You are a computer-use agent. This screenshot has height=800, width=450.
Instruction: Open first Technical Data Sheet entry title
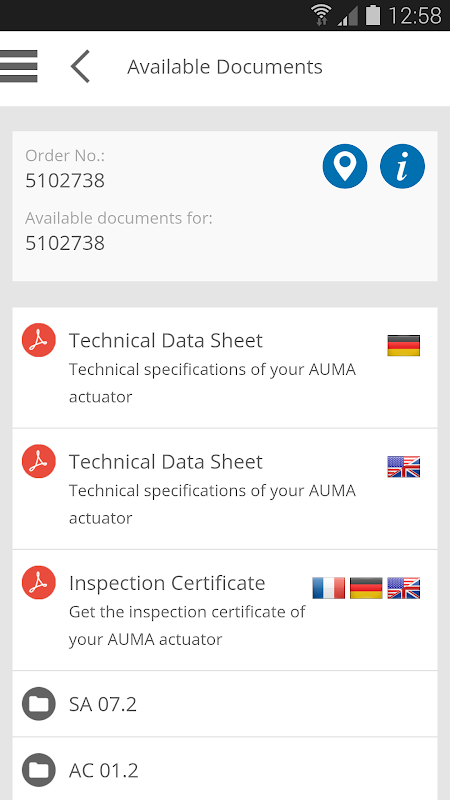(166, 340)
